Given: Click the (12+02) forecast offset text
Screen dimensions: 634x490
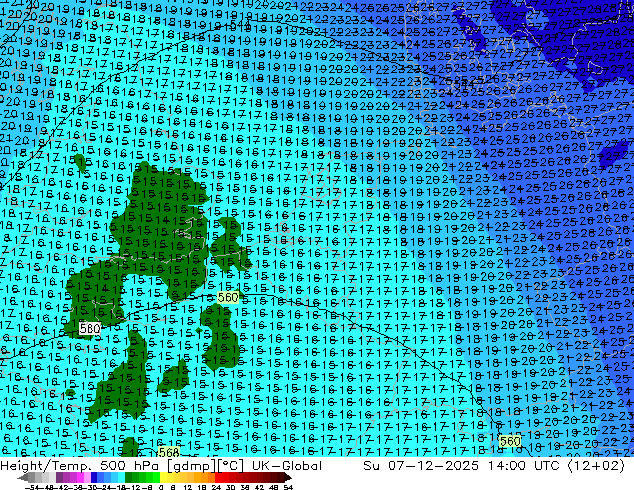Looking at the screenshot, I should tap(596, 466).
